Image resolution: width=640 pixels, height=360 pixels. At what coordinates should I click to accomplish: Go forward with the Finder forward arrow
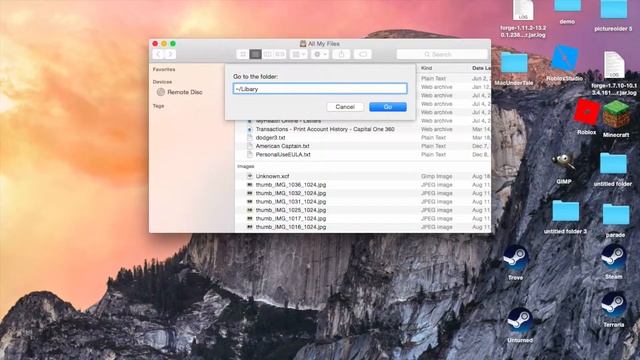(171, 54)
